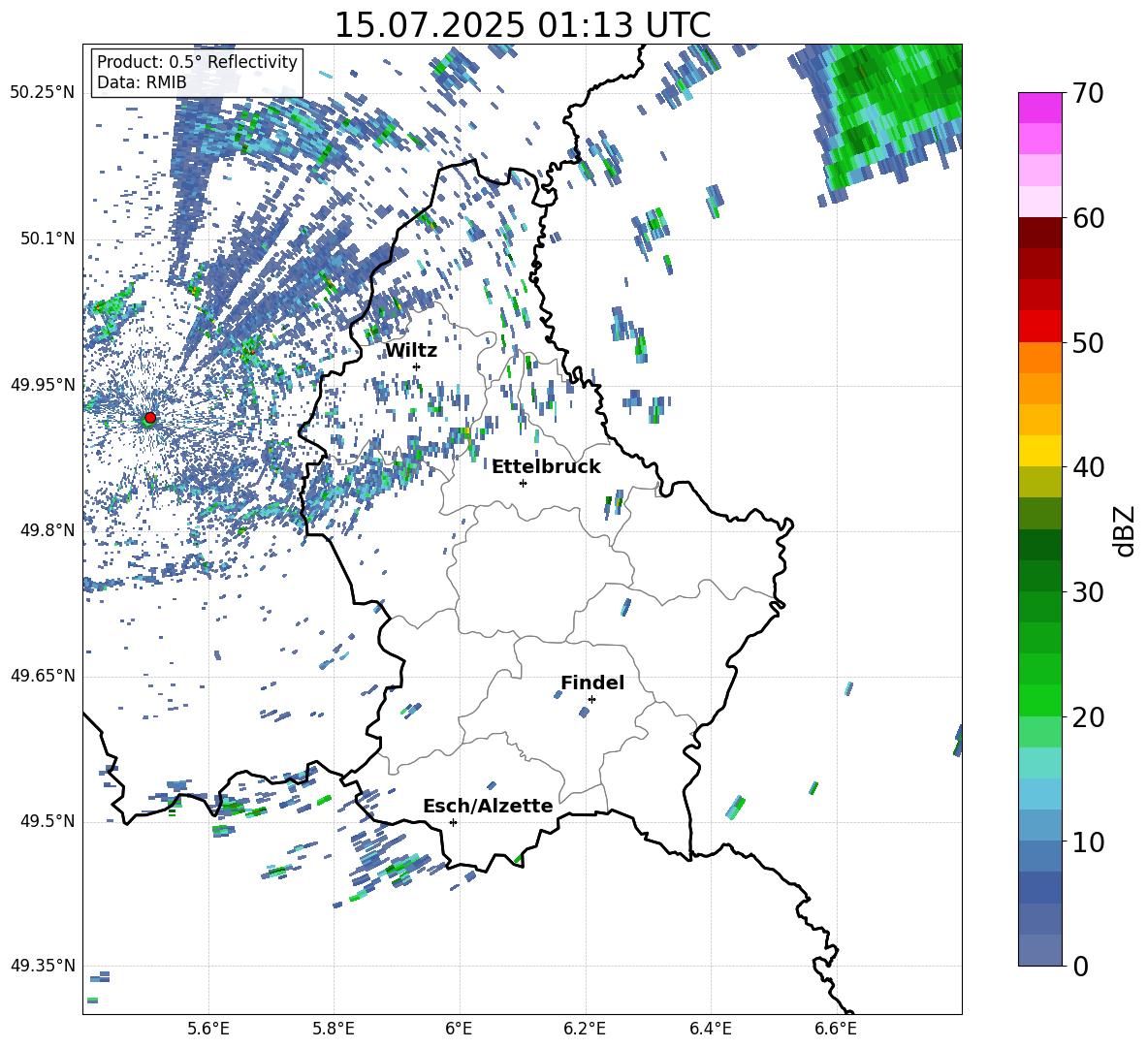Click the 6°E longitude label
Image resolution: width=1148 pixels, height=1048 pixels.
click(459, 1029)
